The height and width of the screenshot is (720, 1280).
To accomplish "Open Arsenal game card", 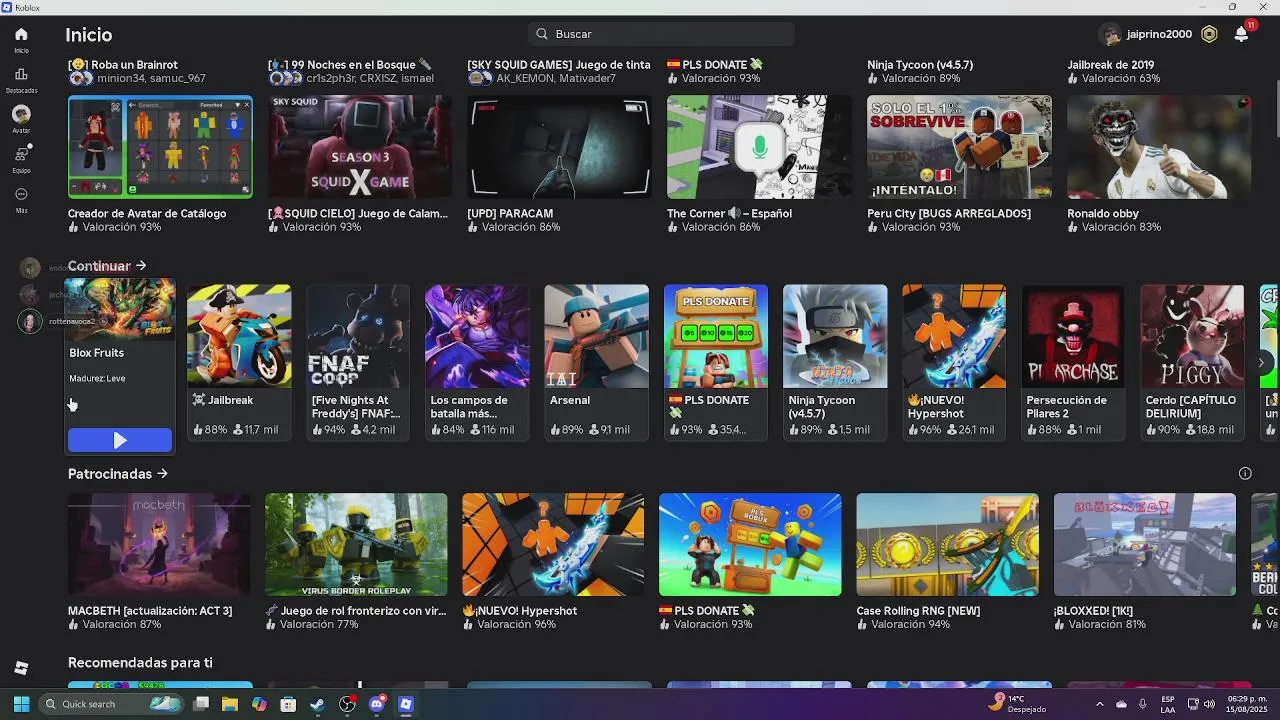I will [596, 362].
